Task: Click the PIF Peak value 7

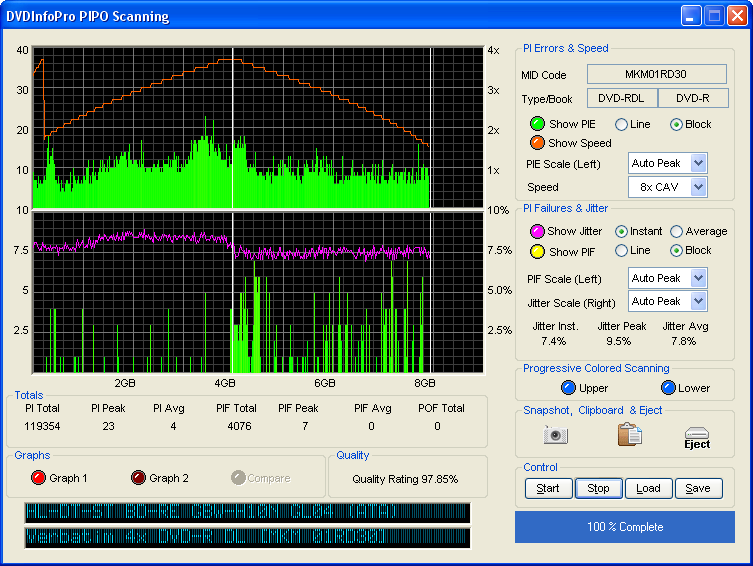Action: pos(305,426)
